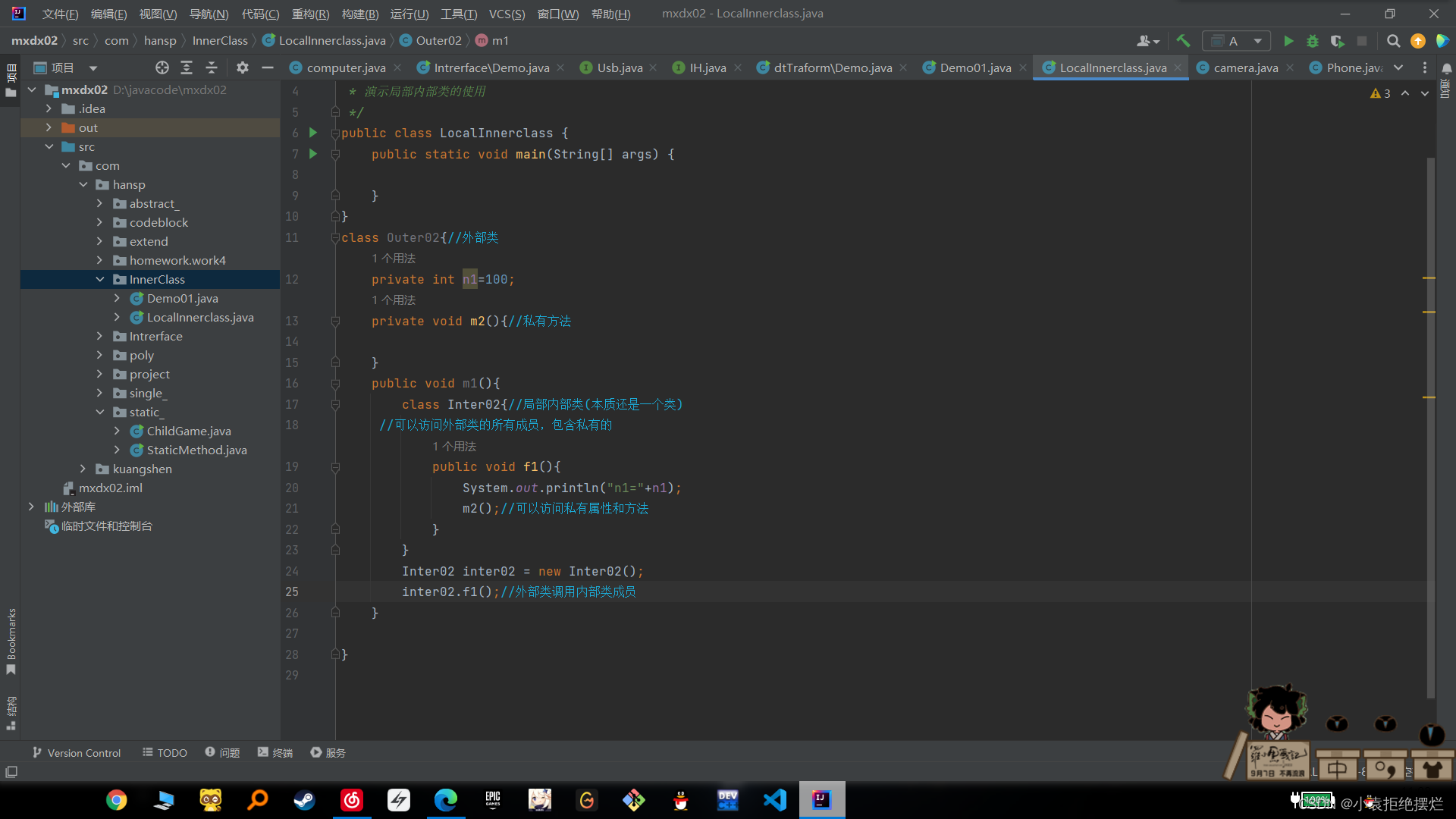Open the TODO tool window
Screen dimensions: 1456x819
165,753
